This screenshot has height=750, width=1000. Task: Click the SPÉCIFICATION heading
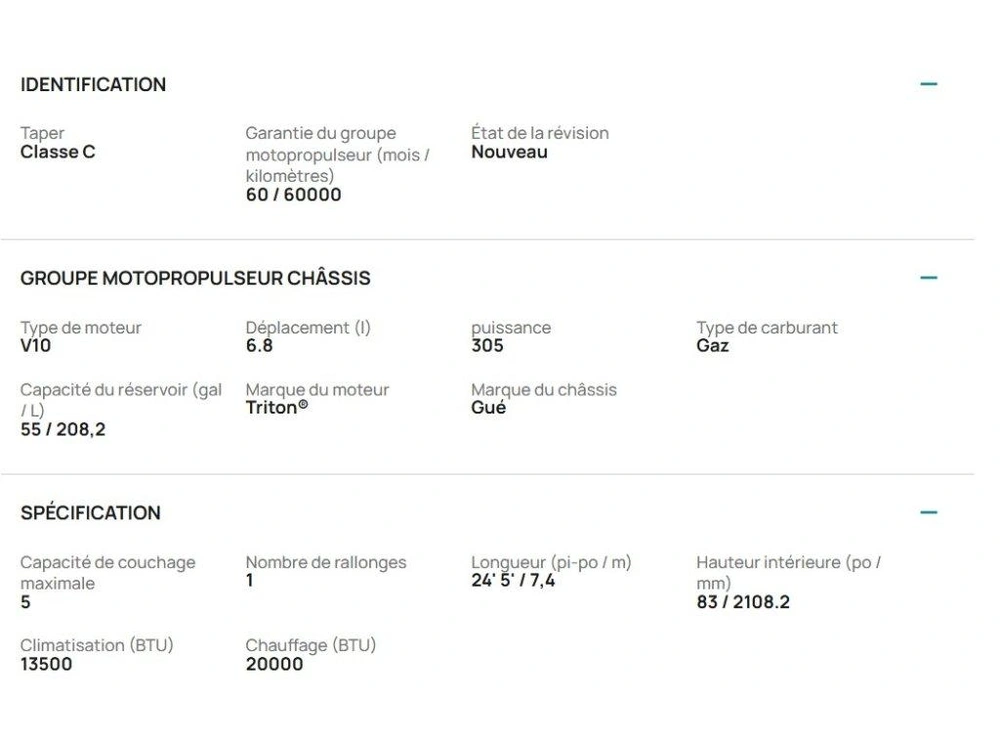[x=90, y=513]
